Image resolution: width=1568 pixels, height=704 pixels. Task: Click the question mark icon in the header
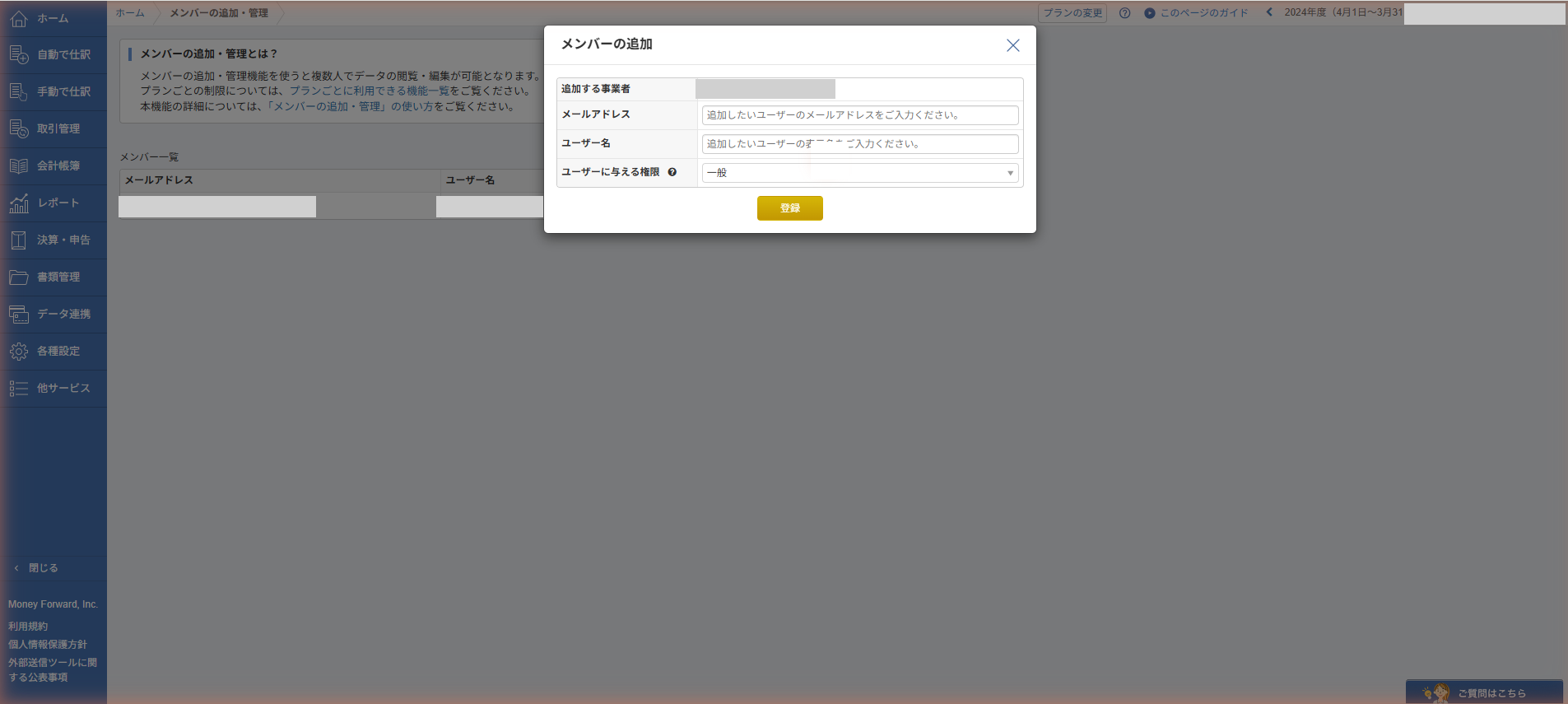coord(1124,13)
